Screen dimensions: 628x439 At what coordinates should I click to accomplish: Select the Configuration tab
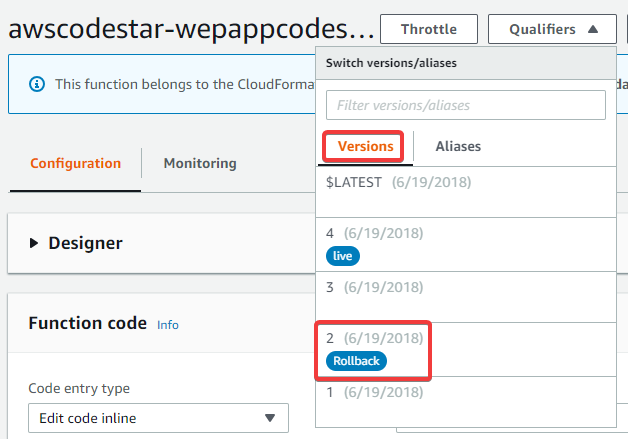click(x=75, y=163)
